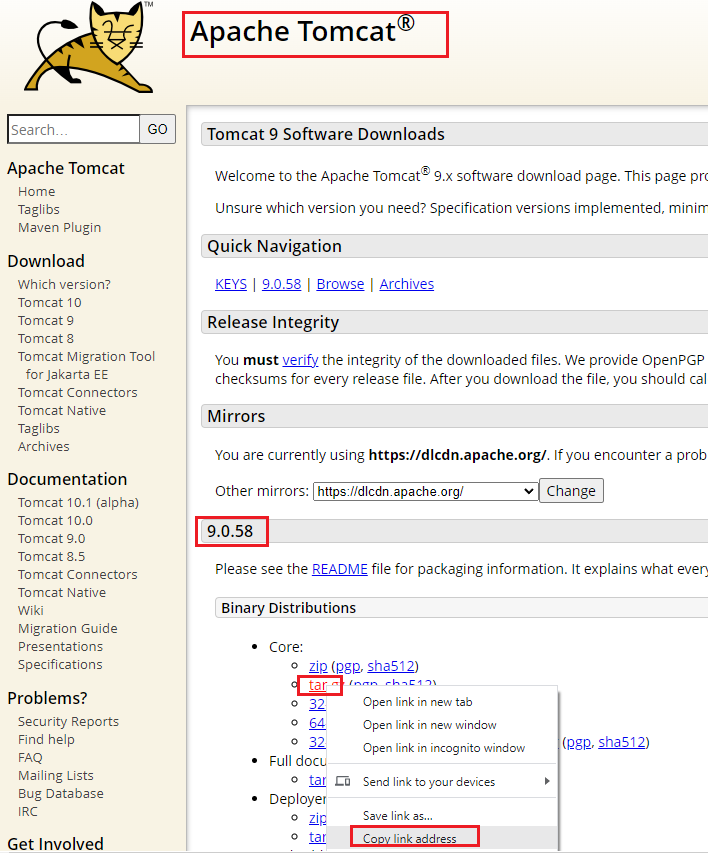The height and width of the screenshot is (853, 708).
Task: Expand the Send link to your devices submenu arrow
Action: pos(547,781)
